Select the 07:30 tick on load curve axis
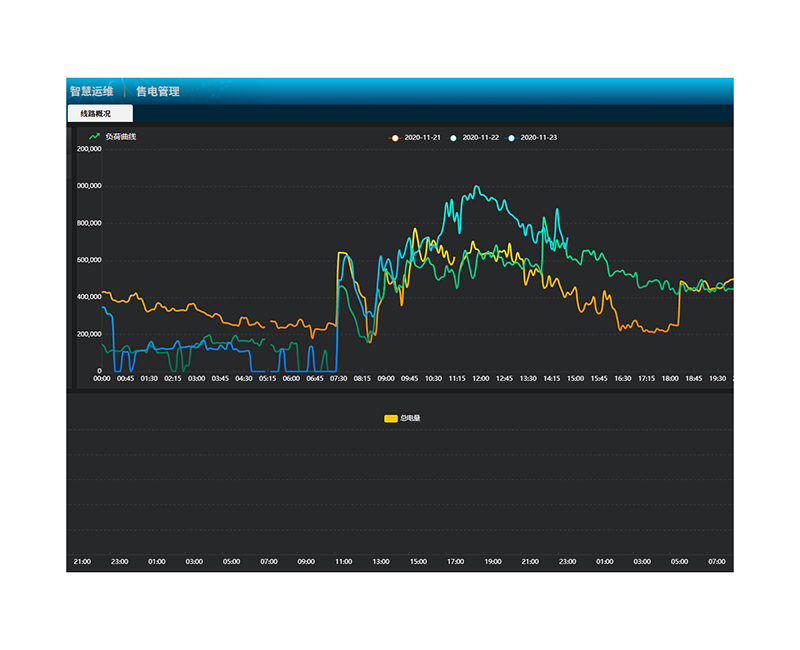This screenshot has width=800, height=650. click(338, 378)
